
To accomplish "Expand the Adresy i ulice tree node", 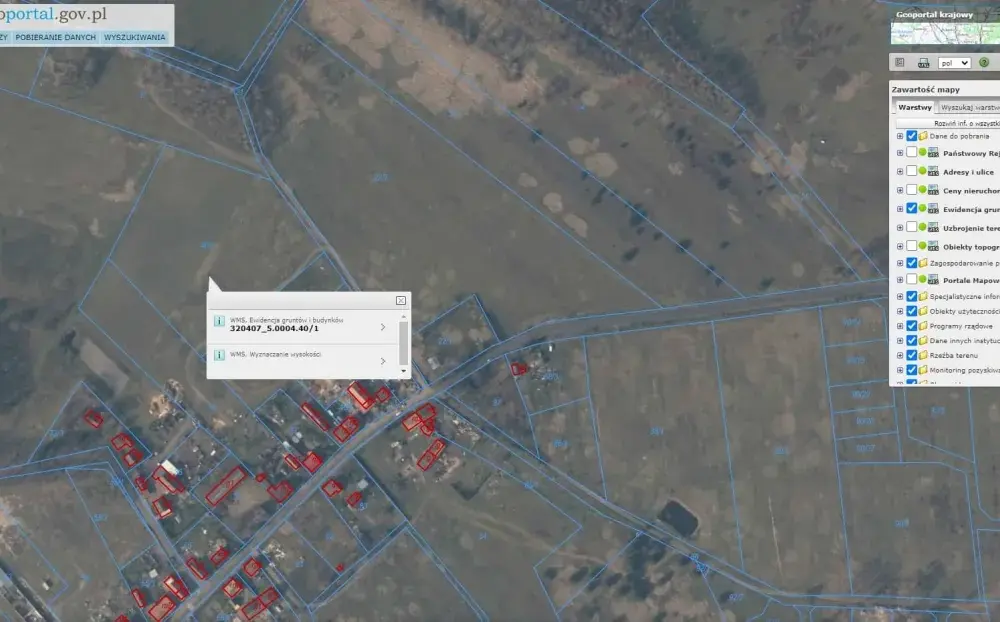I will click(899, 172).
